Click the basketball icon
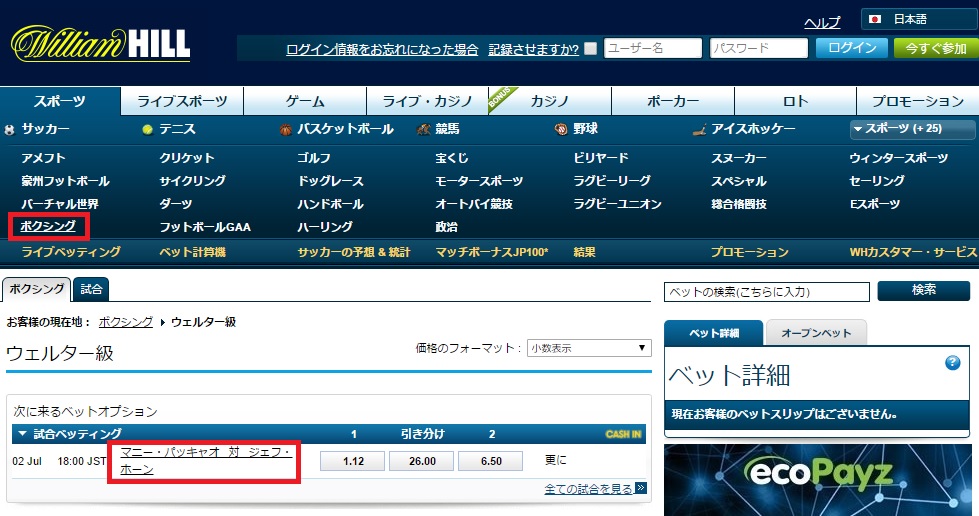The image size is (979, 516). click(x=285, y=130)
